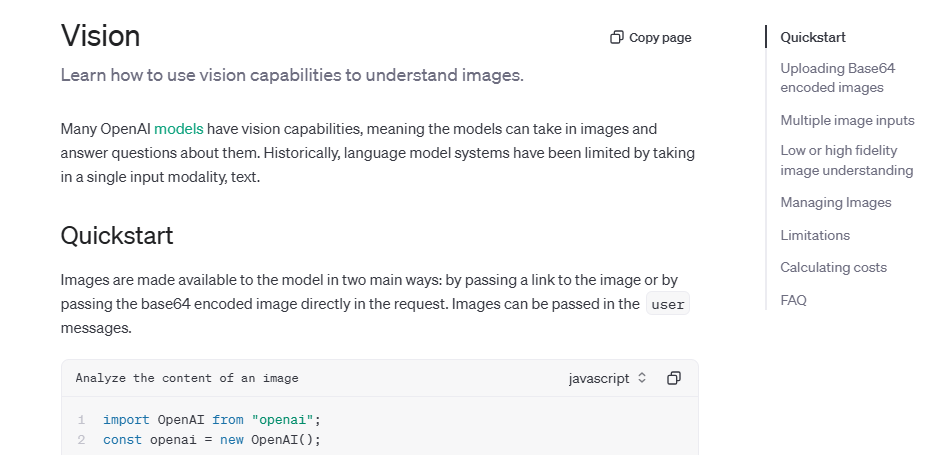Click the Vision page title
Image resolution: width=951 pixels, height=455 pixels.
101,36
